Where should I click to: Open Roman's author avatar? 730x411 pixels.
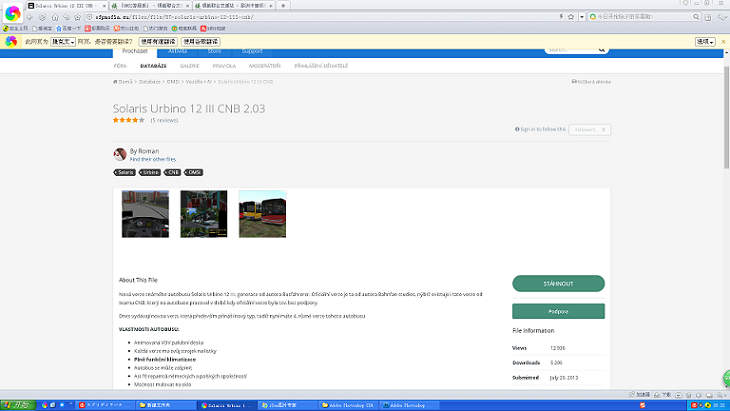coord(120,154)
